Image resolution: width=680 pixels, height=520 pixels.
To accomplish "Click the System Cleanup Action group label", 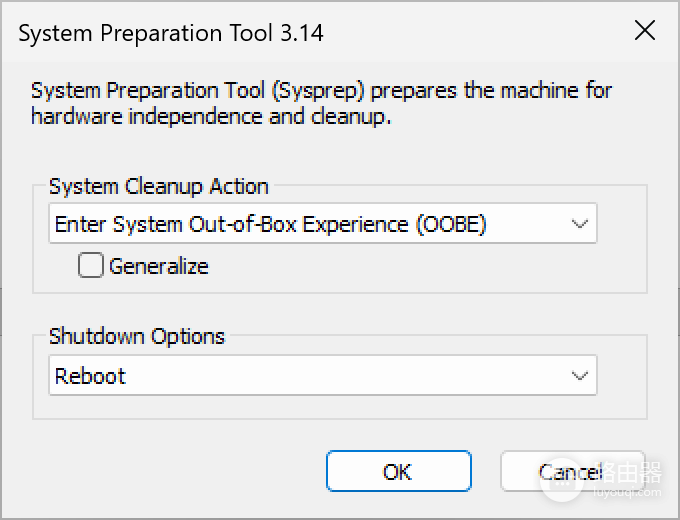I will (159, 186).
